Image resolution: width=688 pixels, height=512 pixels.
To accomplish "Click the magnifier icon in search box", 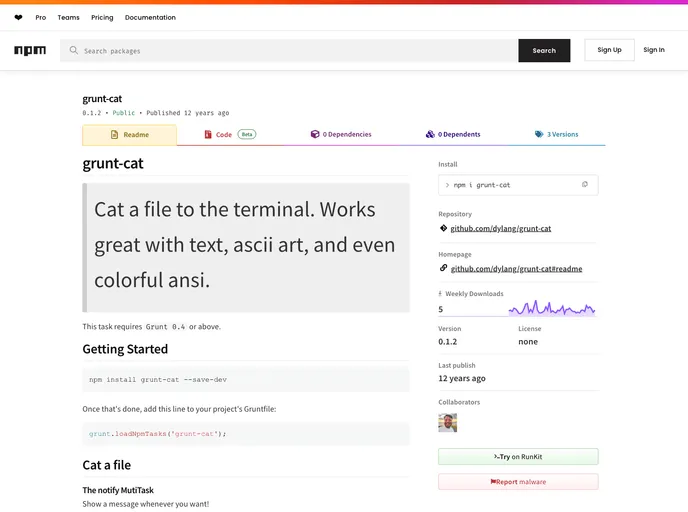I will [x=74, y=50].
